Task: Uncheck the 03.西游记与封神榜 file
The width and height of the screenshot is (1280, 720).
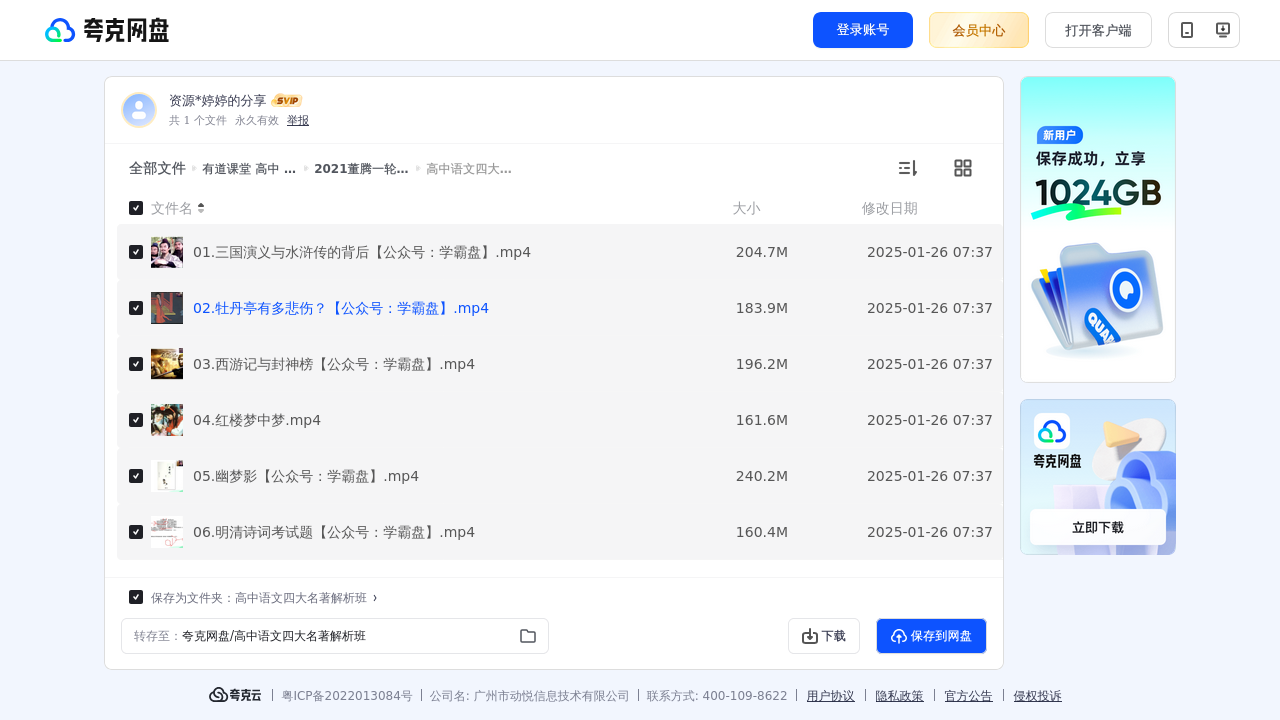Action: pyautogui.click(x=136, y=364)
